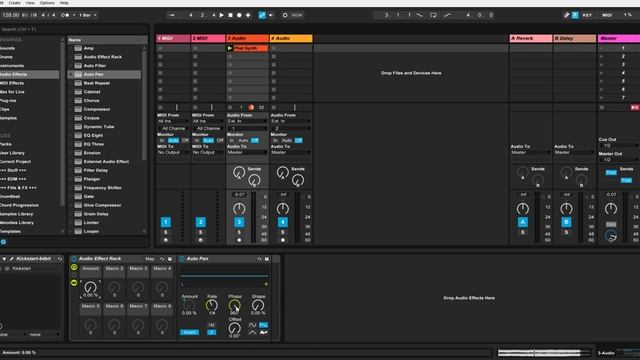Open track 4 Audio From Ext. In dropdown
The image size is (640, 360).
point(291,121)
